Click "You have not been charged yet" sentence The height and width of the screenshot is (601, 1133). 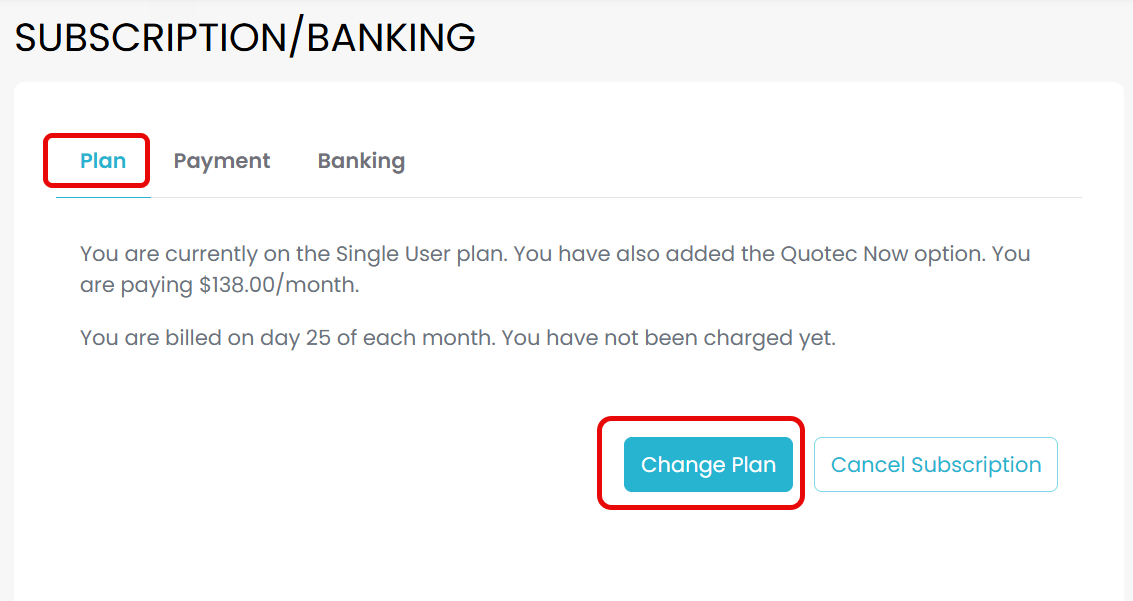click(668, 338)
